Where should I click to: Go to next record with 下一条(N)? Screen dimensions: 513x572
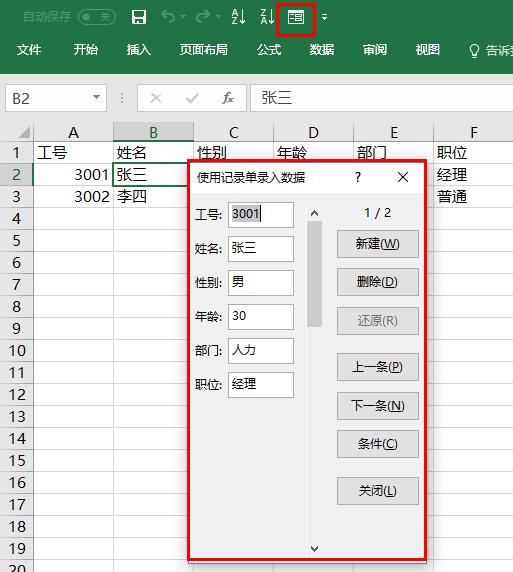coord(378,406)
